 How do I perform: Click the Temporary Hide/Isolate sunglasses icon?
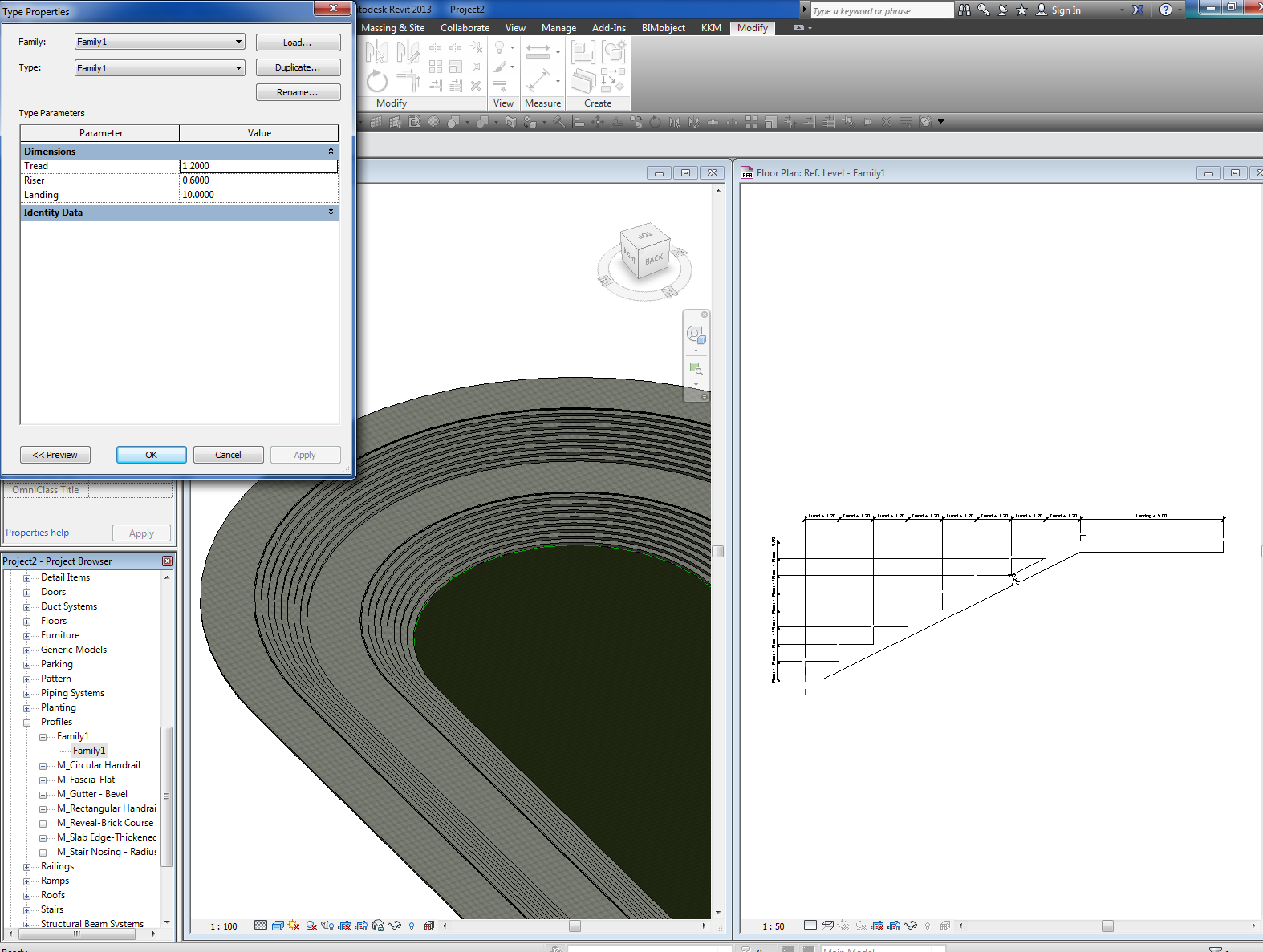tap(395, 926)
